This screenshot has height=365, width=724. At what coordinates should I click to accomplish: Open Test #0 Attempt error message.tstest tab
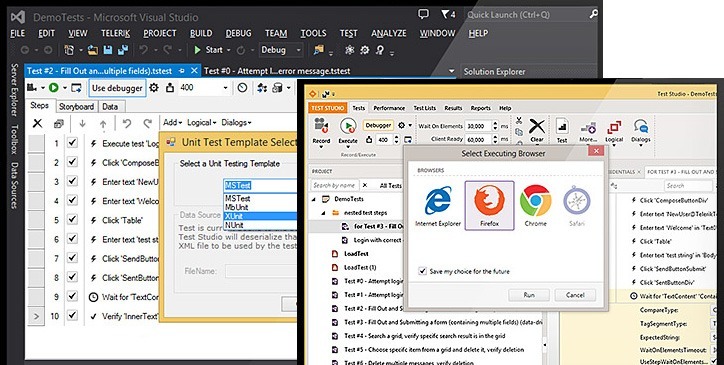point(277,71)
